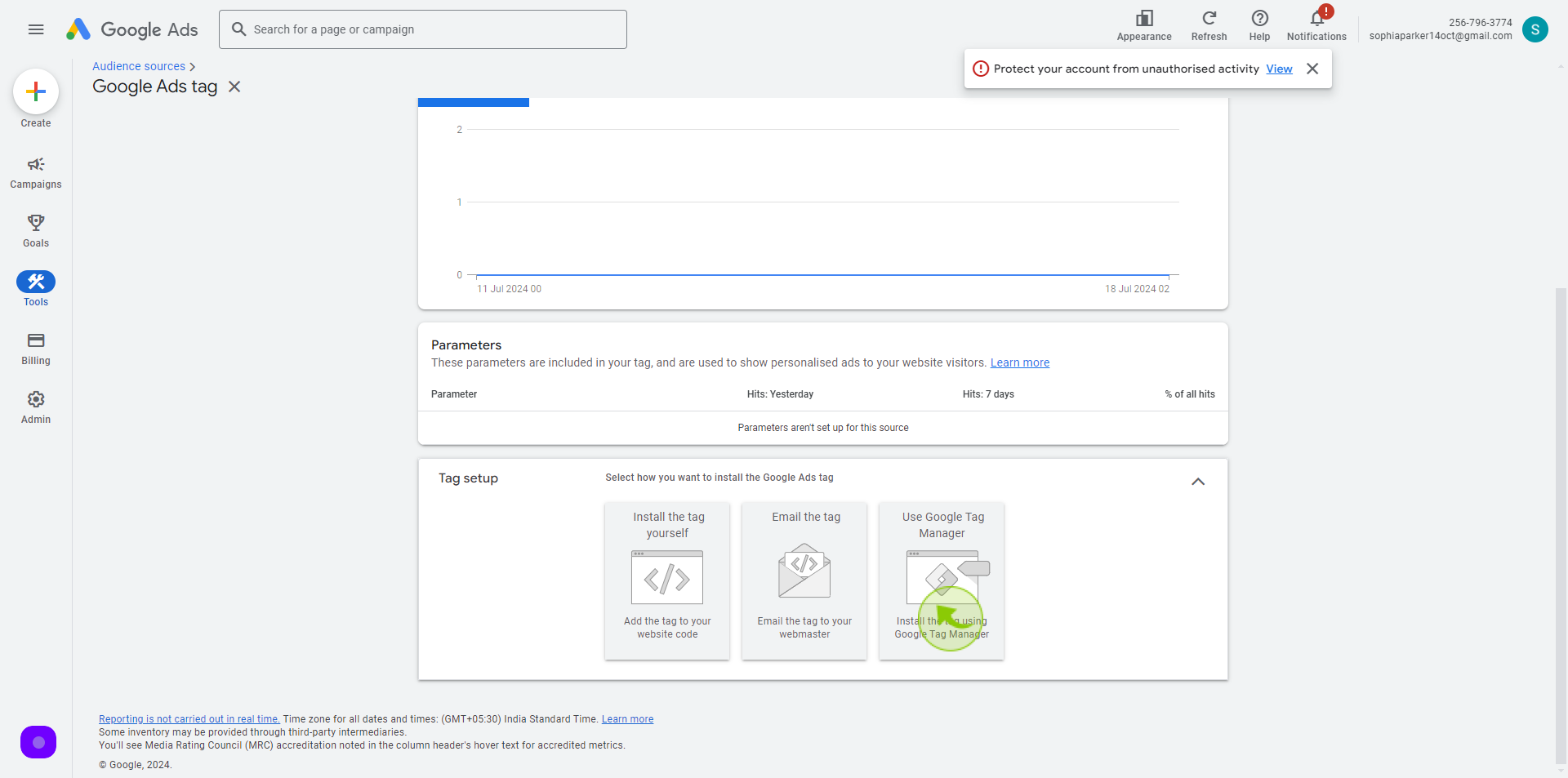1568x778 pixels.
Task: Open Notifications bell
Action: coord(1316,25)
